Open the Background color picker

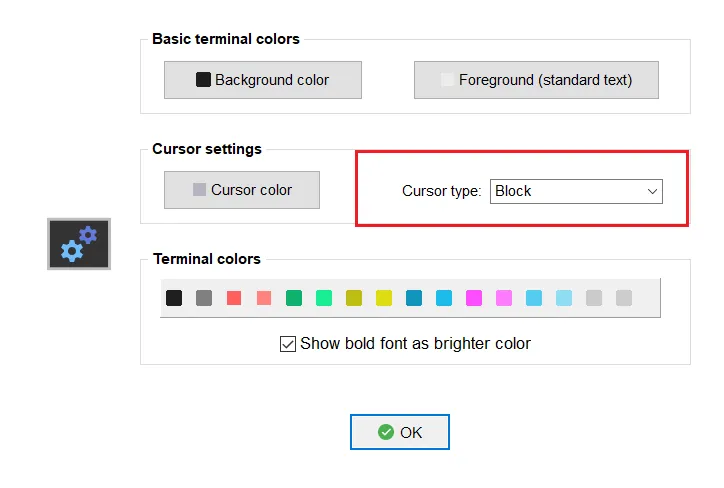262,80
